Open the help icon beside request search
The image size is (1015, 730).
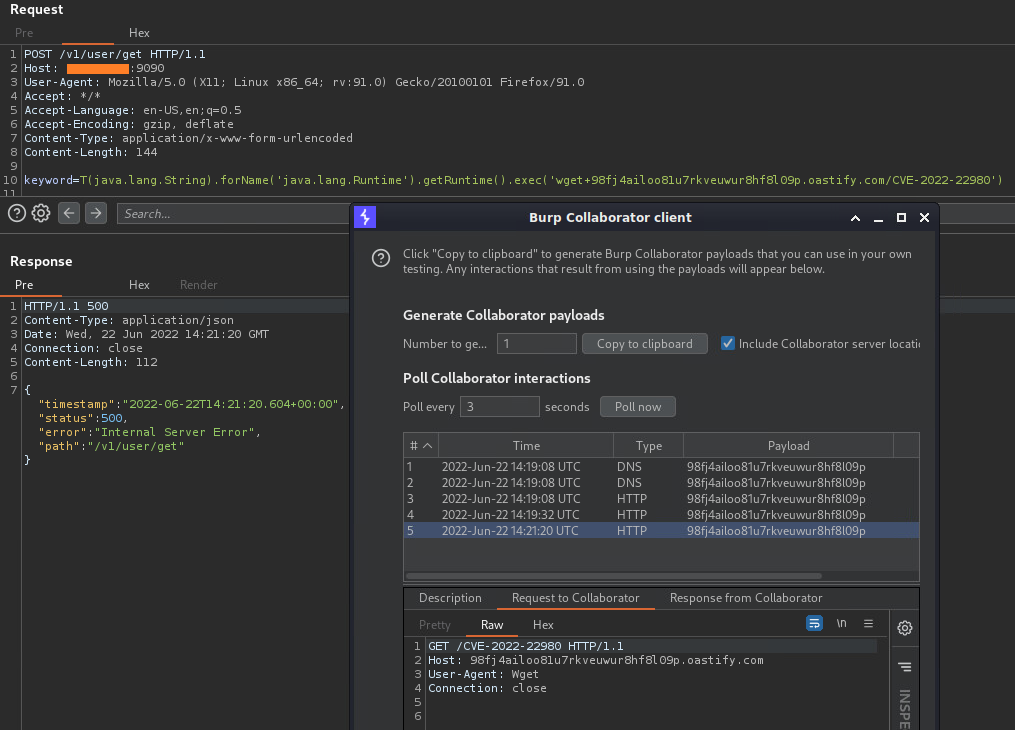17,213
